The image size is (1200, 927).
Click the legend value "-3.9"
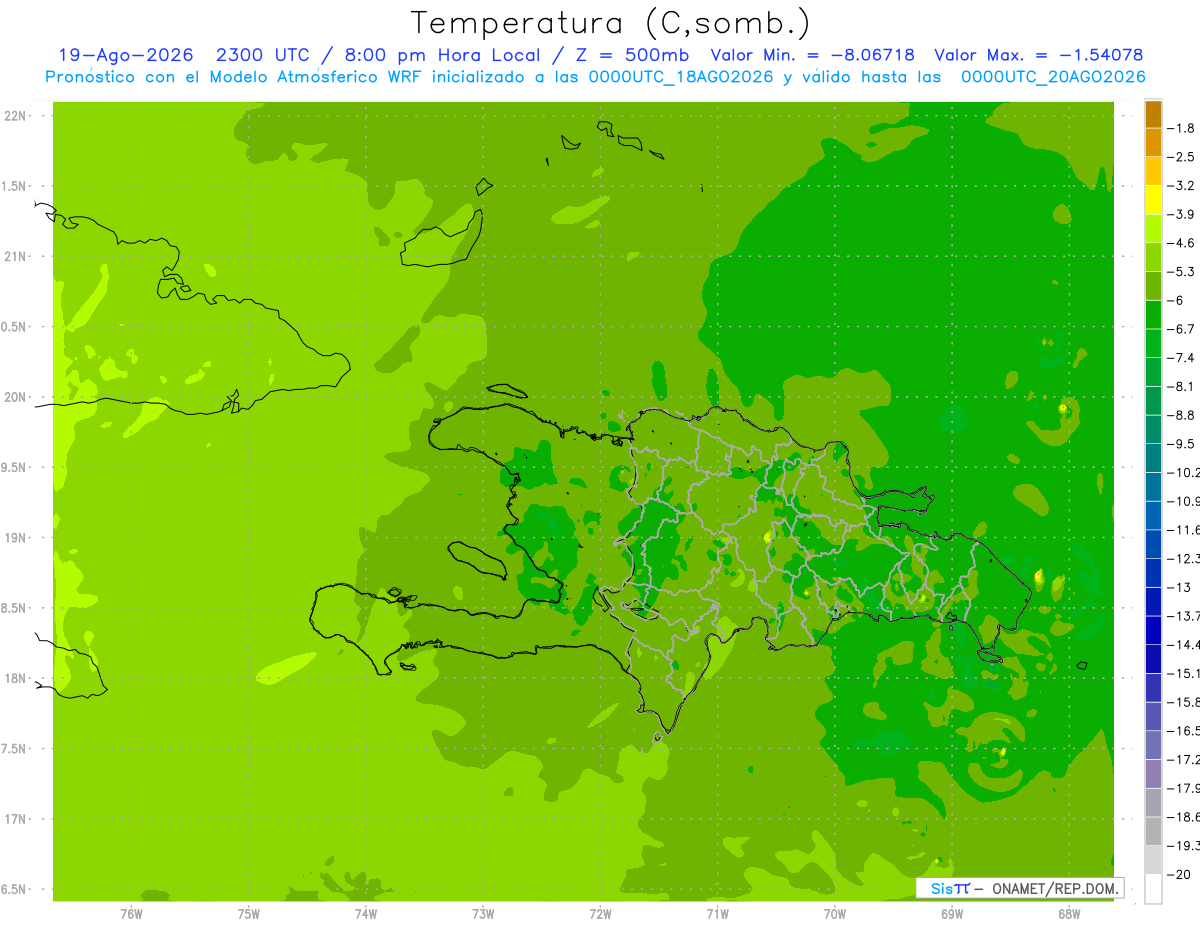[x=1182, y=214]
